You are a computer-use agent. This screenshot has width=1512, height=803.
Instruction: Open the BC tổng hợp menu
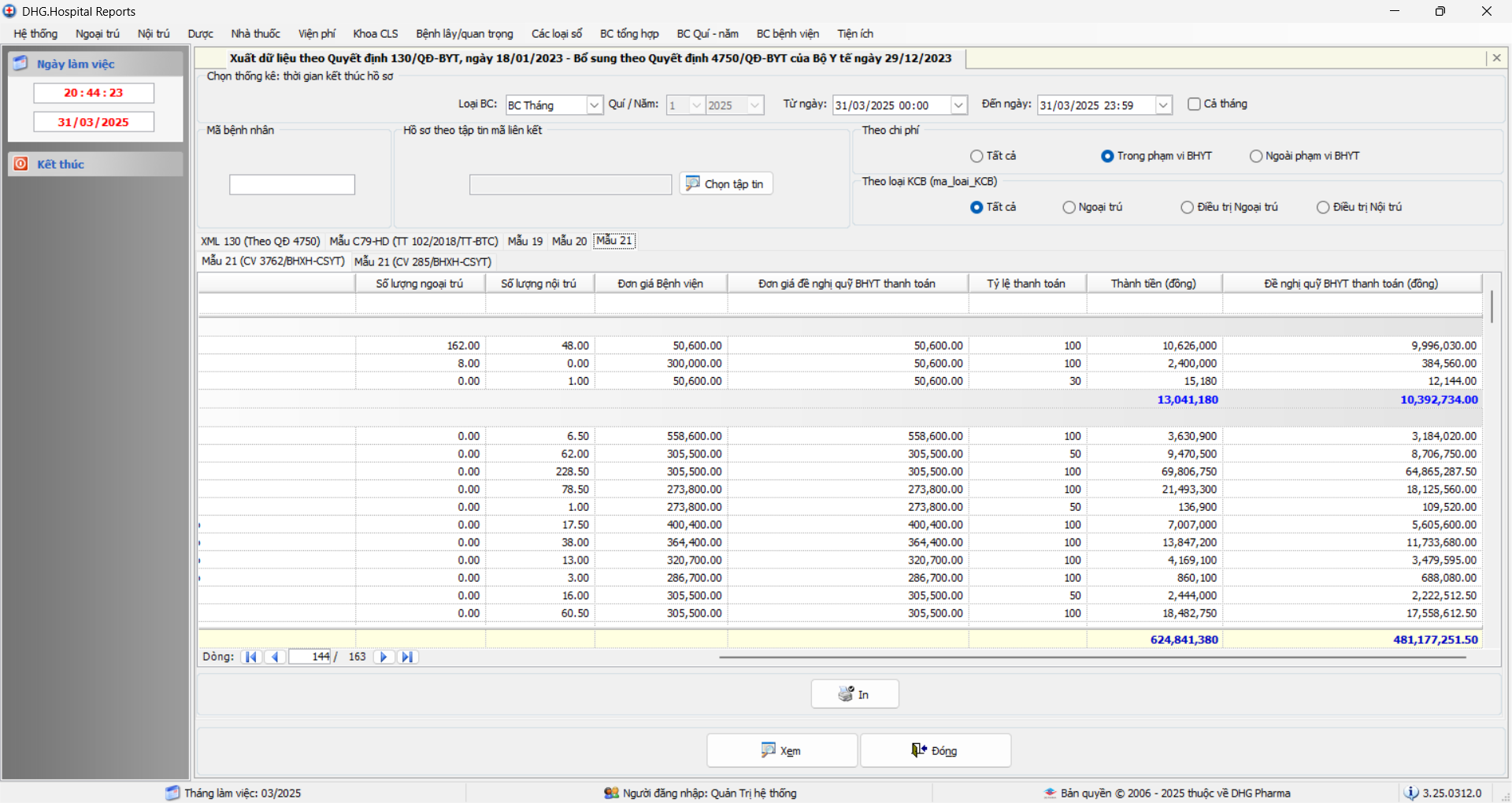[629, 34]
